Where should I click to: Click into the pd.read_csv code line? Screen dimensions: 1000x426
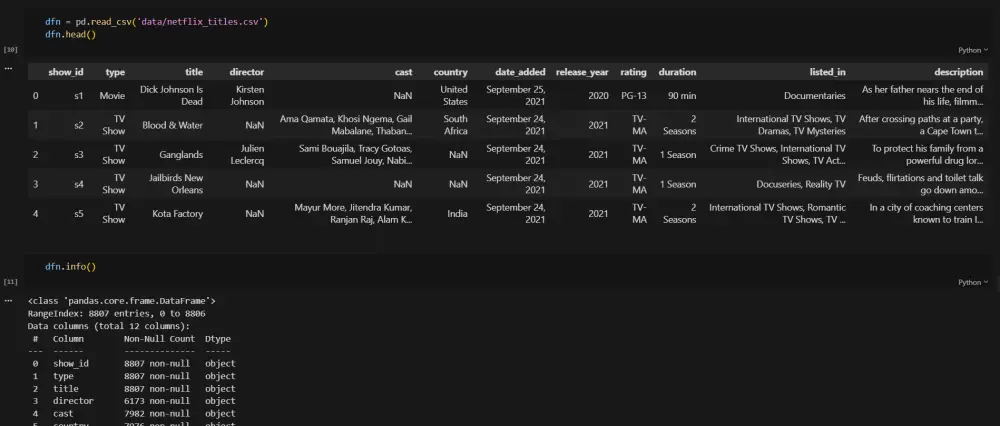coord(156,22)
